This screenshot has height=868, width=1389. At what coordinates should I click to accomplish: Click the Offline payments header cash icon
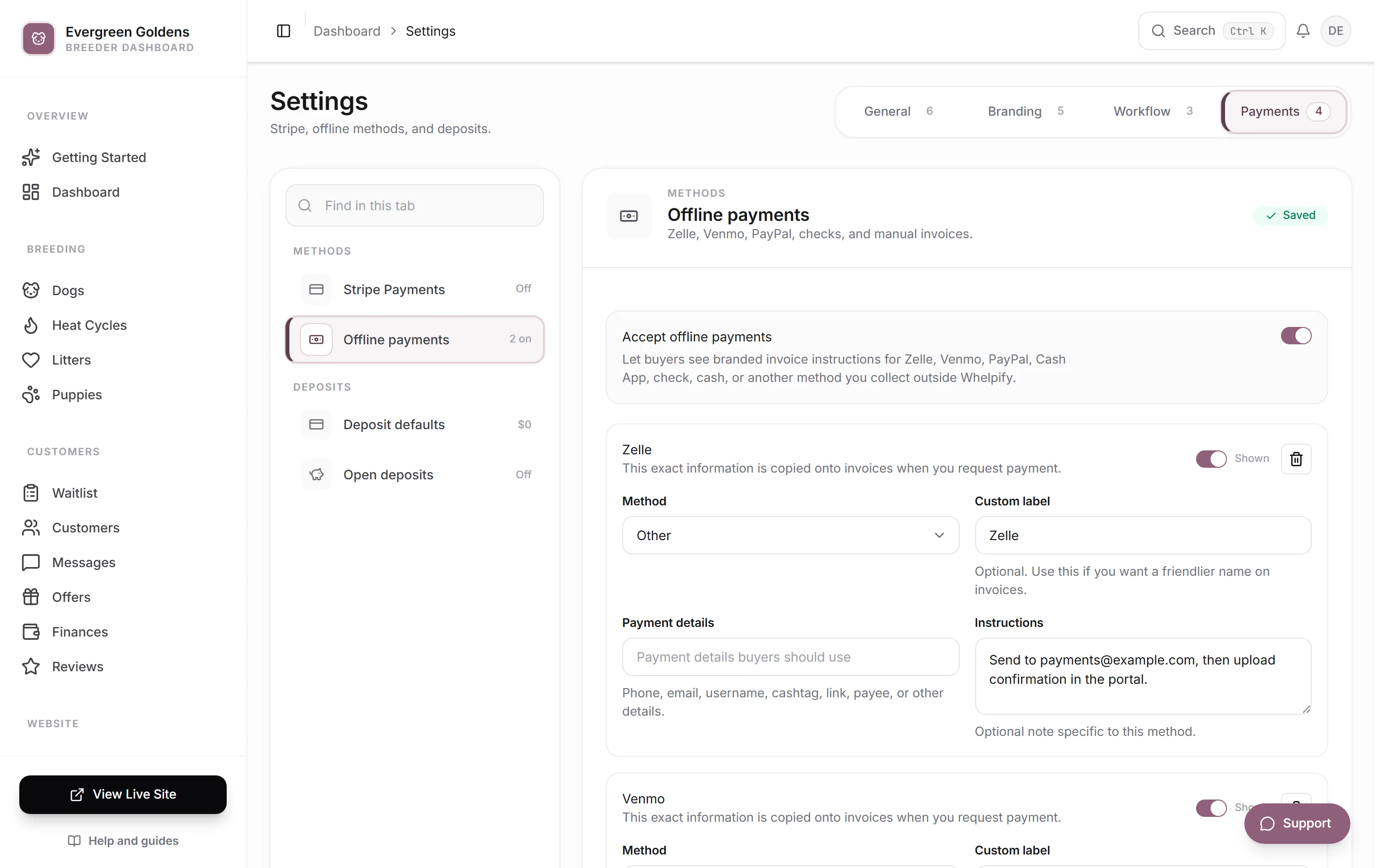[629, 216]
